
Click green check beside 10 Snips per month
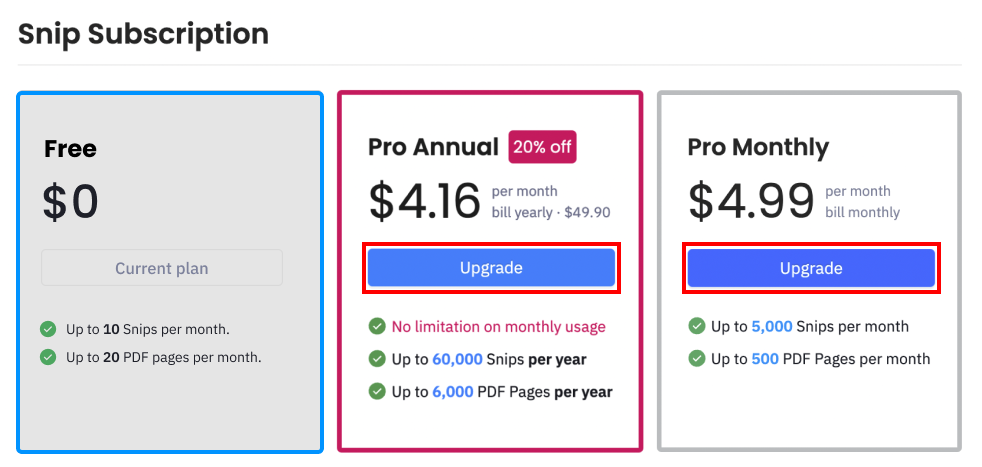coord(48,329)
